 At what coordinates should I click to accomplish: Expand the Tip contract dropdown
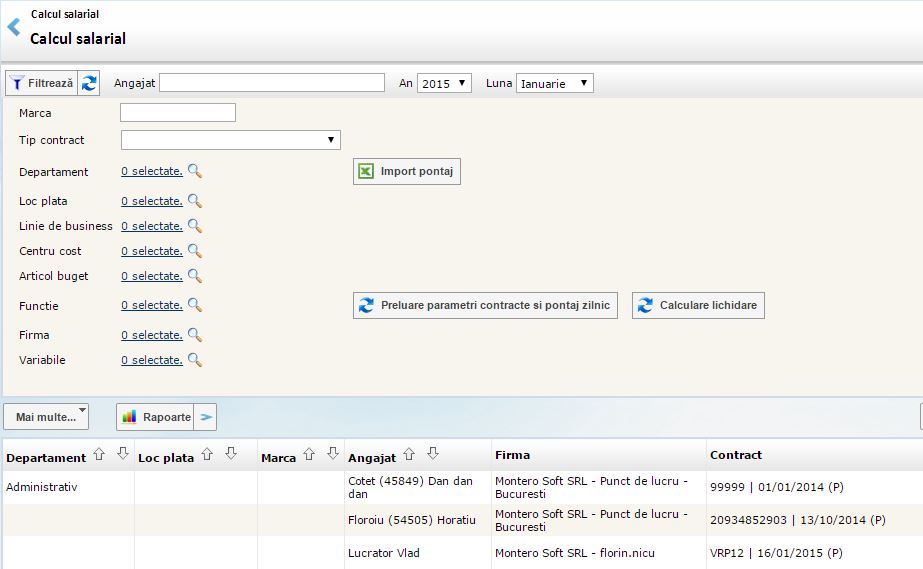230,140
